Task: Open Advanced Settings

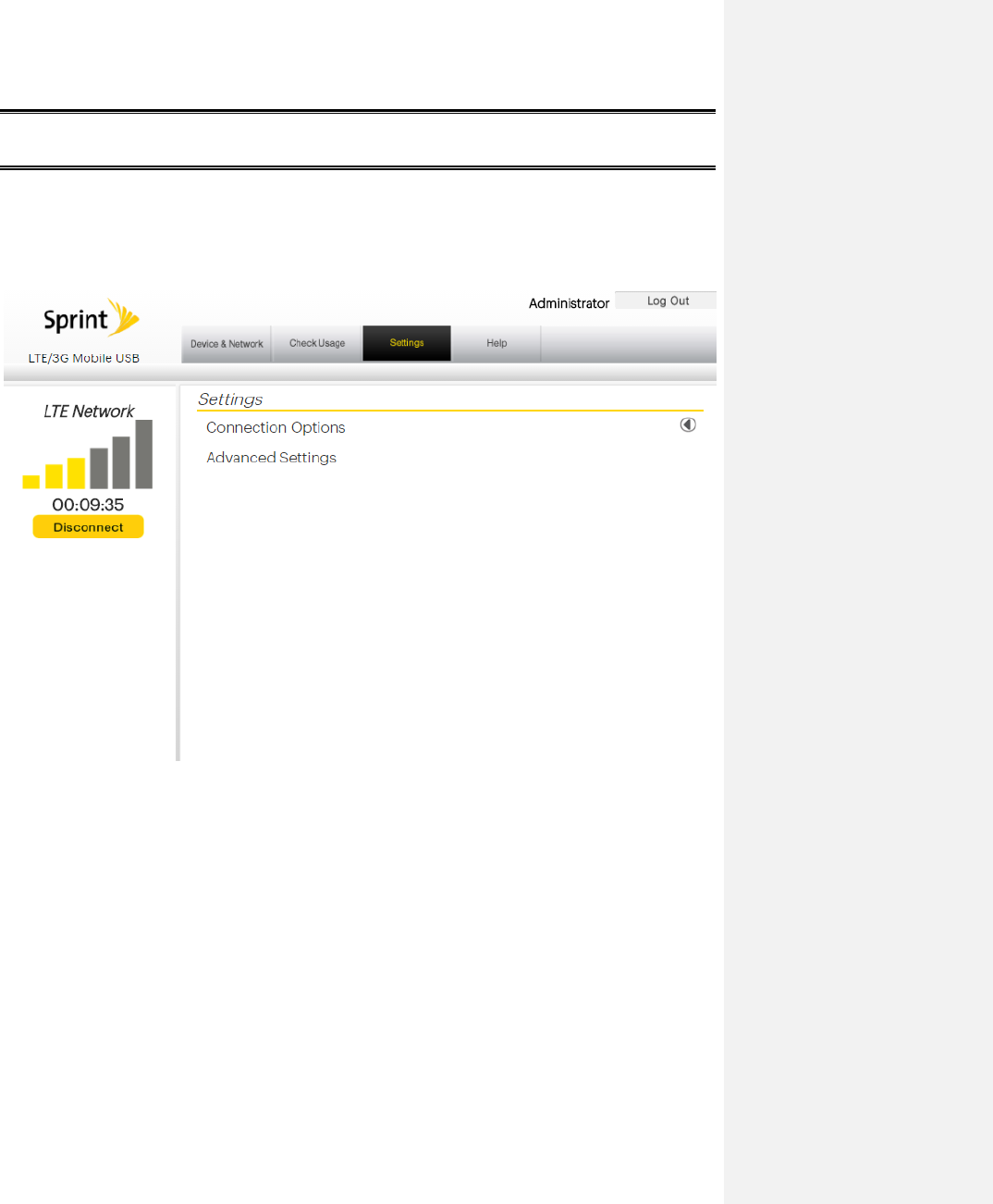Action: (271, 458)
